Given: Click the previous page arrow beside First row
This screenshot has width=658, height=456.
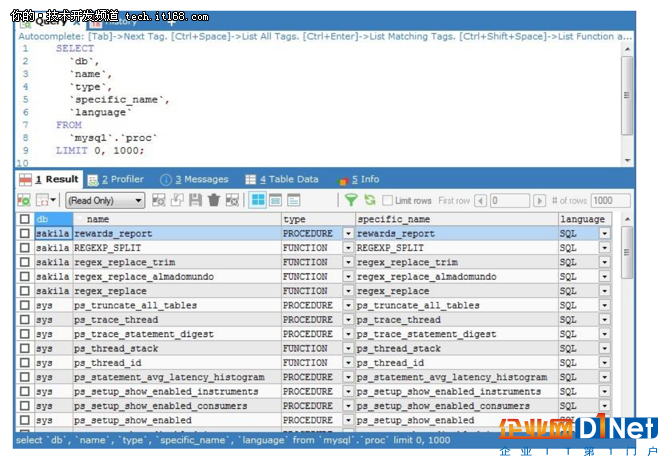Looking at the screenshot, I should [480, 201].
